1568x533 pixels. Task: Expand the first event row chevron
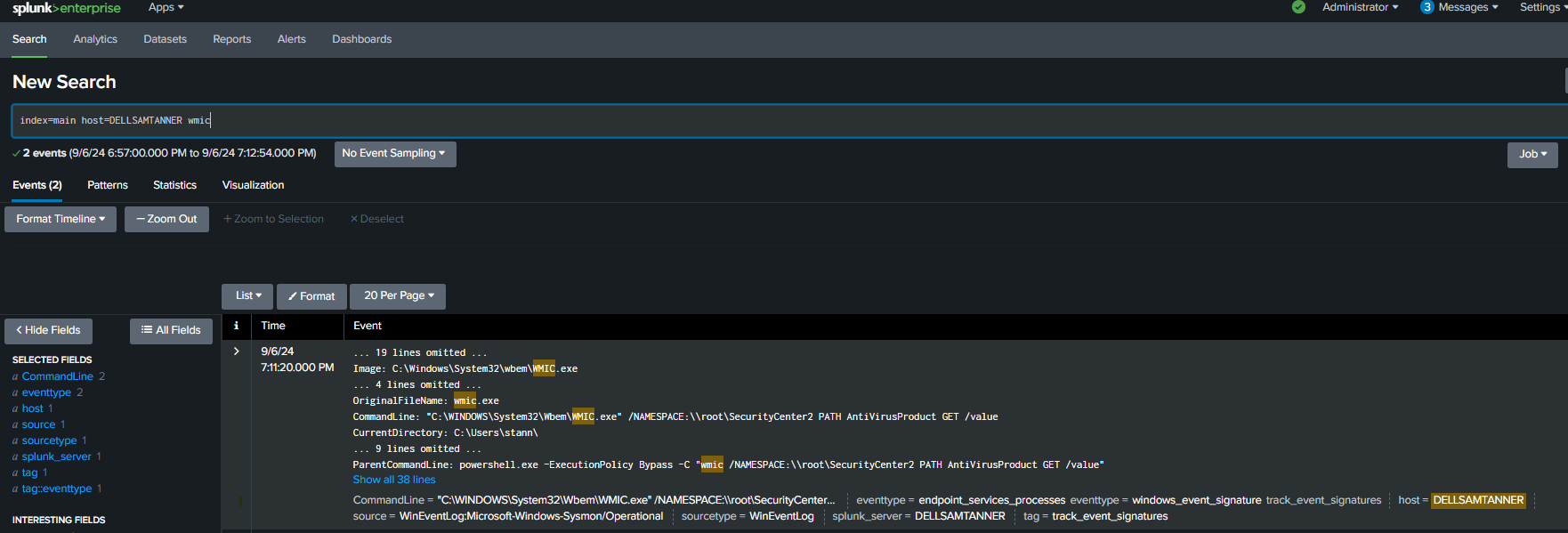click(x=237, y=351)
